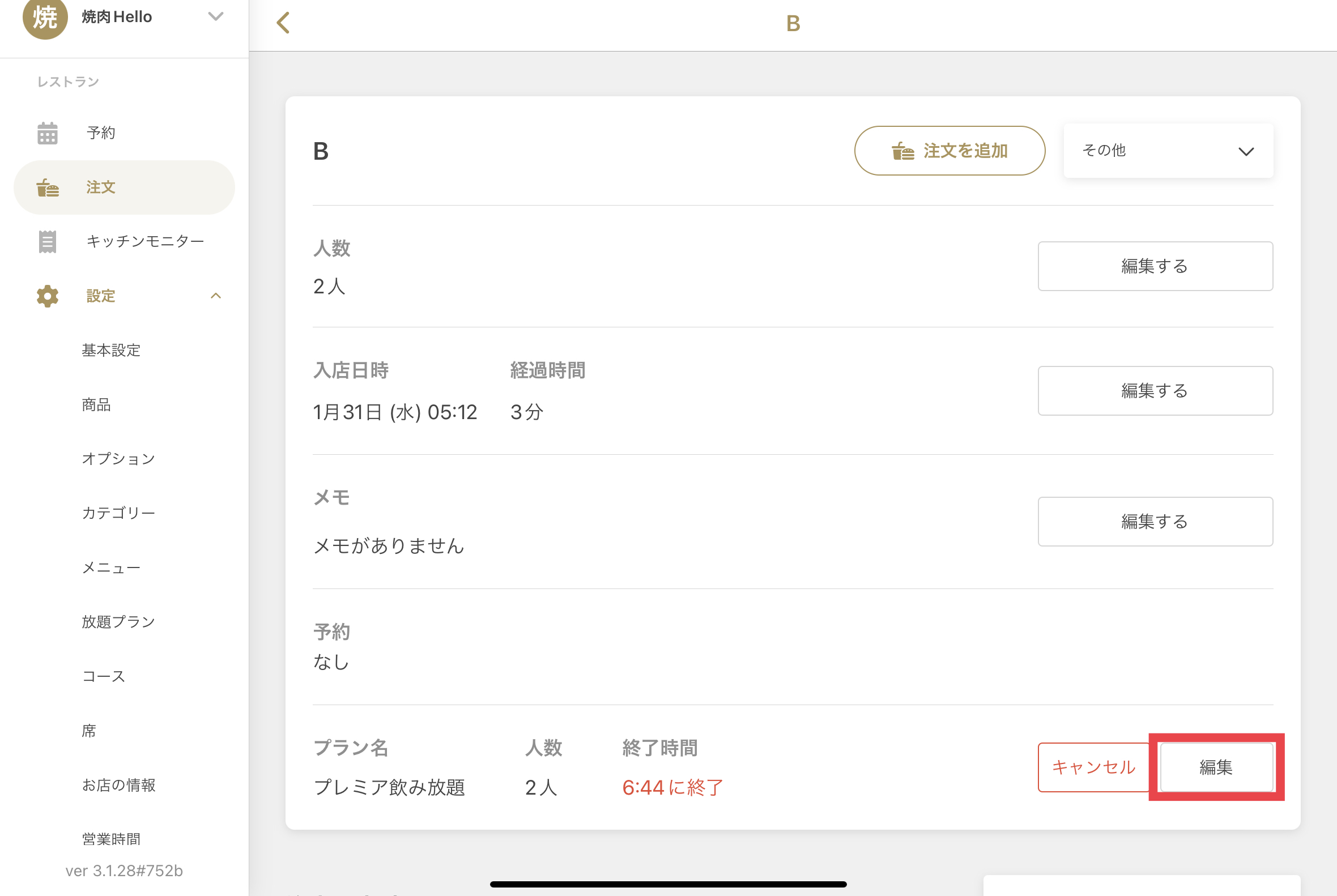This screenshot has height=896, width=1337.
Task: Go to 商品 settings
Action: pyautogui.click(x=96, y=404)
